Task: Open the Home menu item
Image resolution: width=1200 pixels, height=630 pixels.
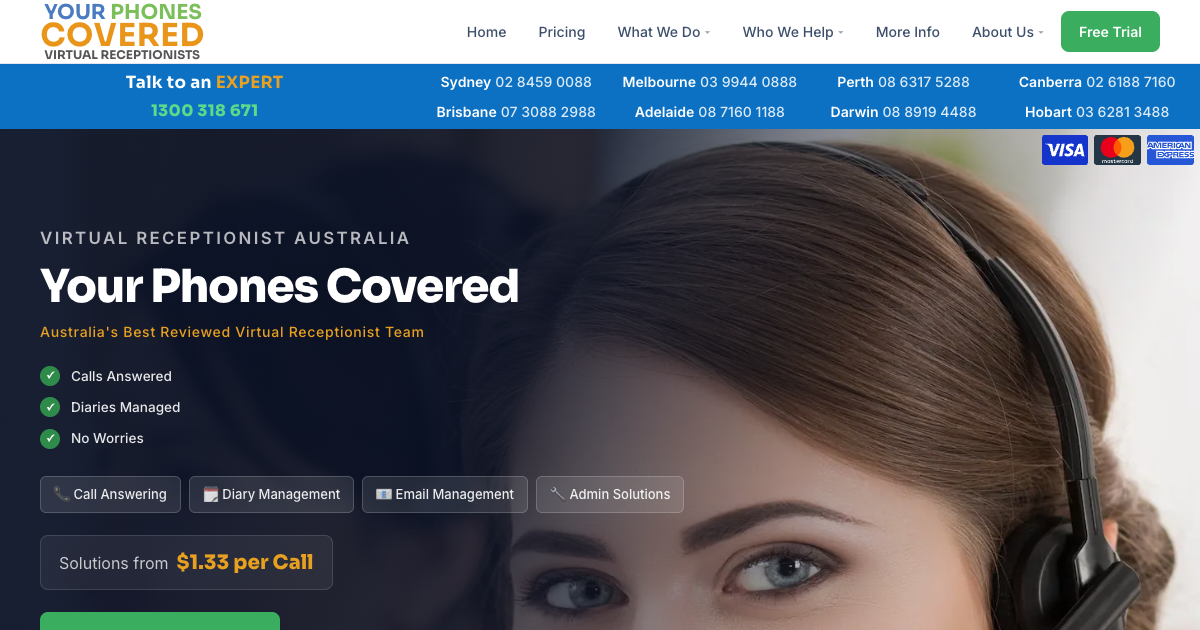Action: click(486, 31)
